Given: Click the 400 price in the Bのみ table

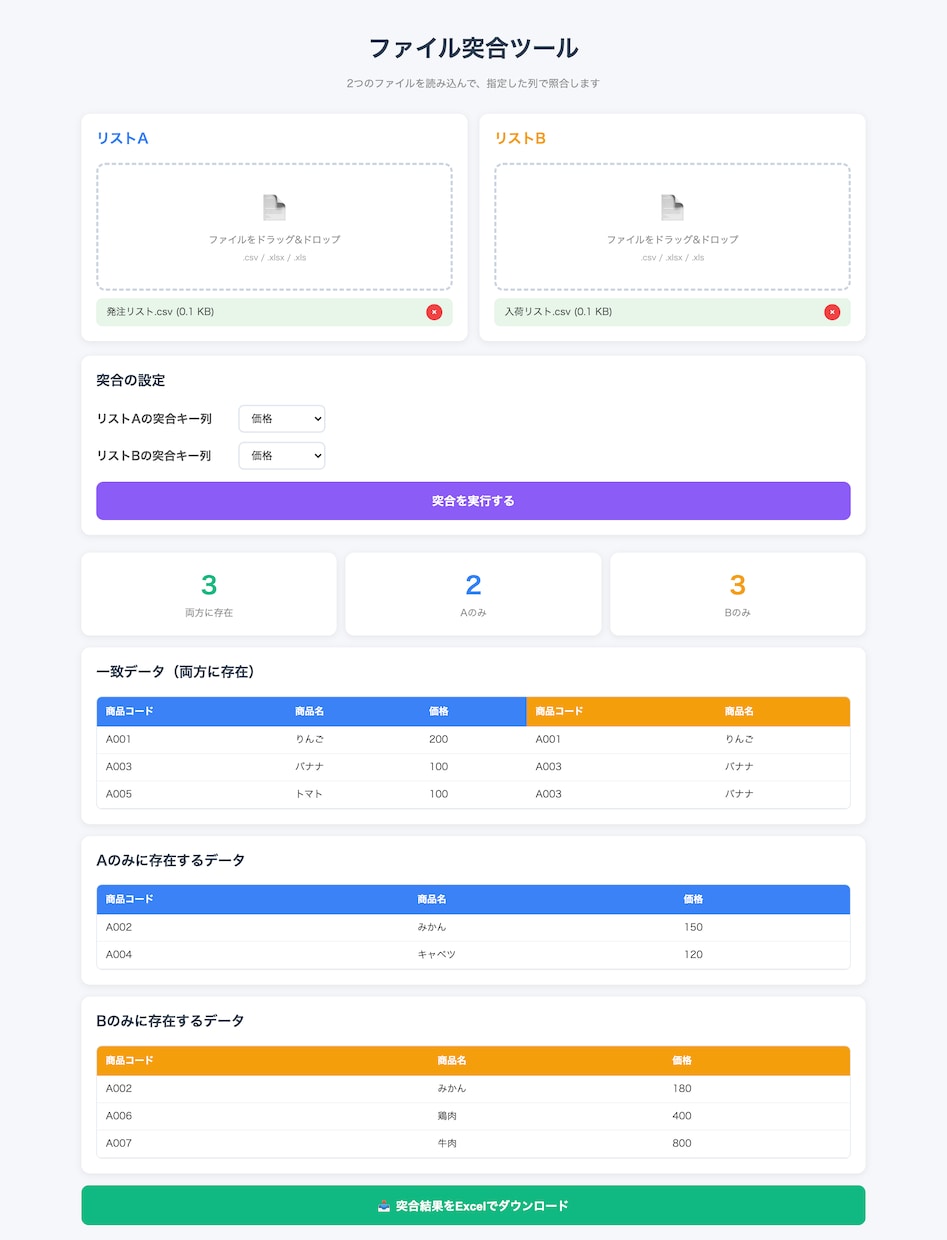Looking at the screenshot, I should point(682,1116).
